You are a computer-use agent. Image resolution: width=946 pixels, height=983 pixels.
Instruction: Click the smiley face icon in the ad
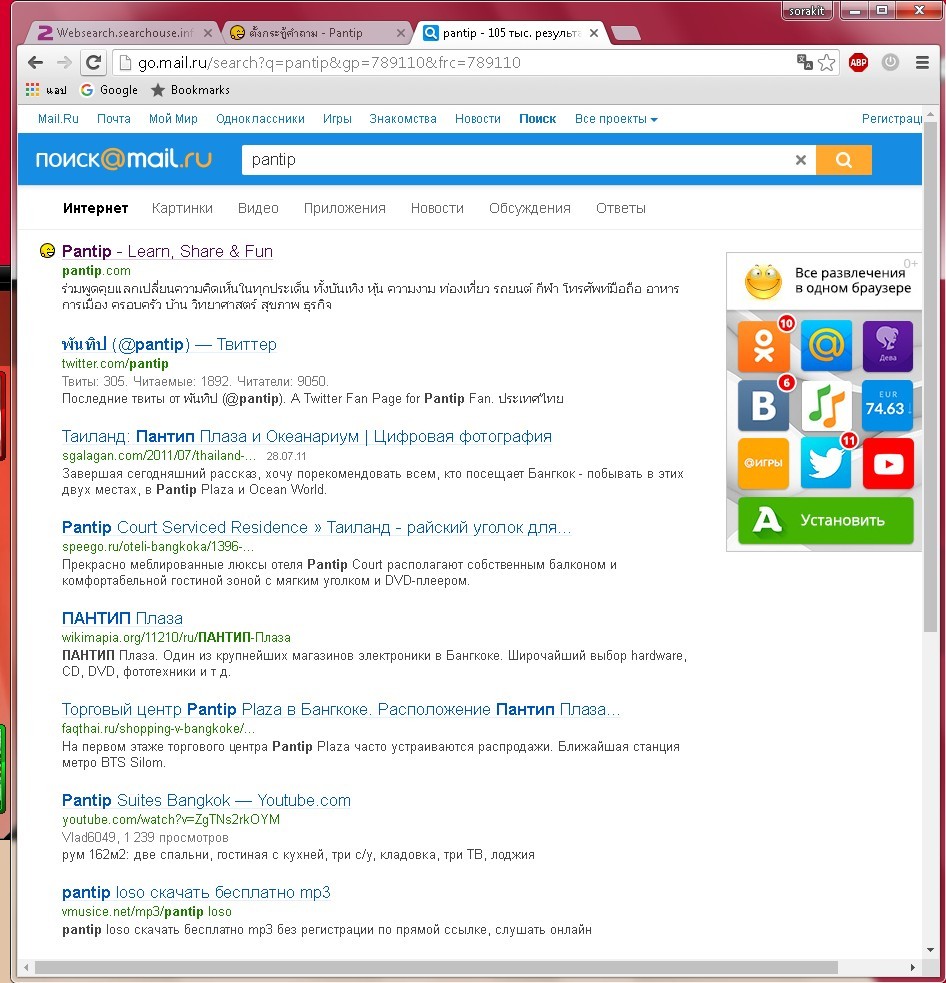(x=763, y=281)
